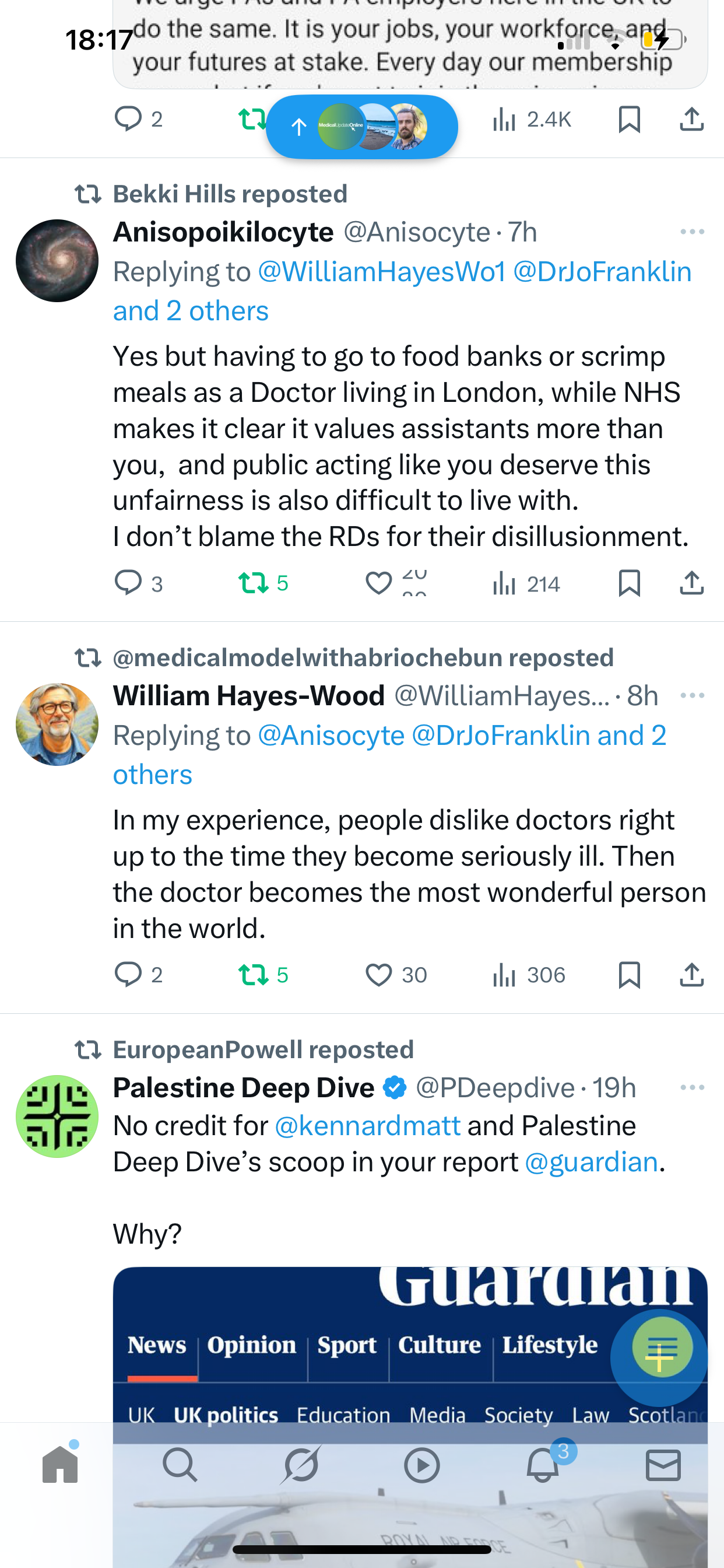This screenshot has width=724, height=1568.
Task: Open notifications bell with 3 badge
Action: (x=543, y=1465)
